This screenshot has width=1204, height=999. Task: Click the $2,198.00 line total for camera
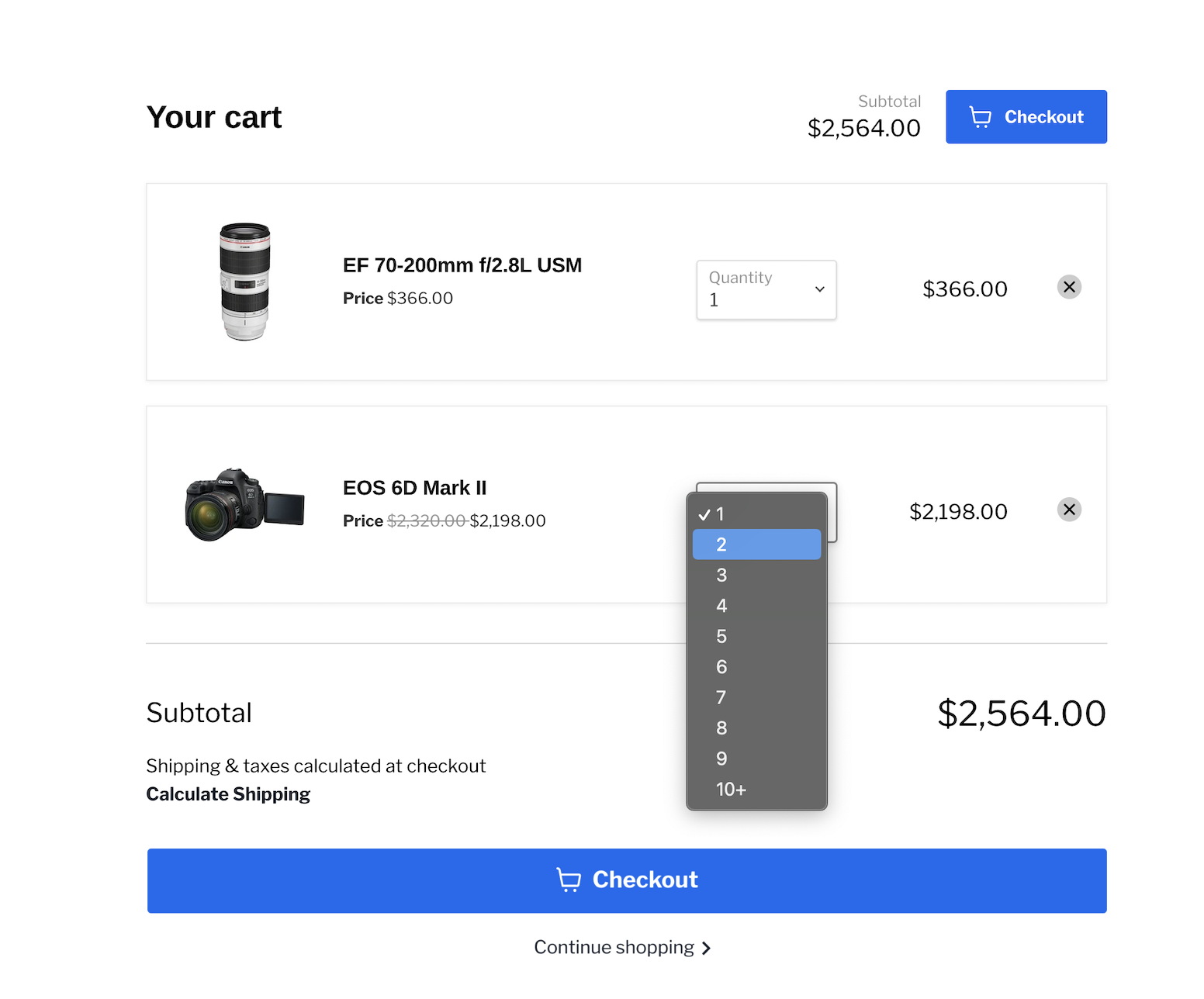click(958, 512)
